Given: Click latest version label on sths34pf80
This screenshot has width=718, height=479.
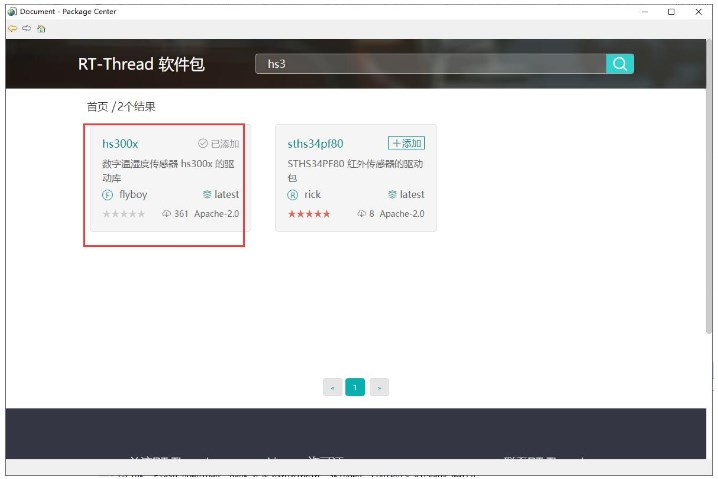Looking at the screenshot, I should (412, 195).
